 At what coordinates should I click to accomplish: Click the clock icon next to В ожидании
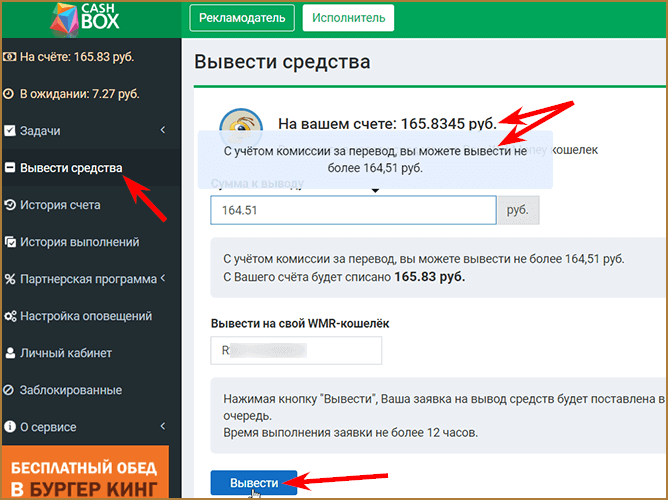pyautogui.click(x=9, y=94)
